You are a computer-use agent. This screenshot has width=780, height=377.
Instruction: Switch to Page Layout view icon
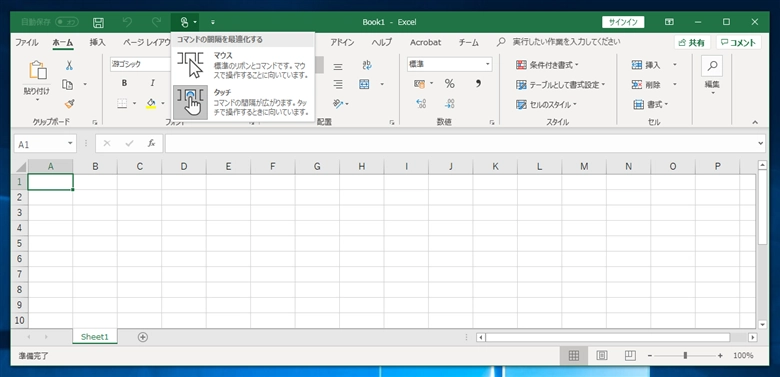pyautogui.click(x=602, y=356)
